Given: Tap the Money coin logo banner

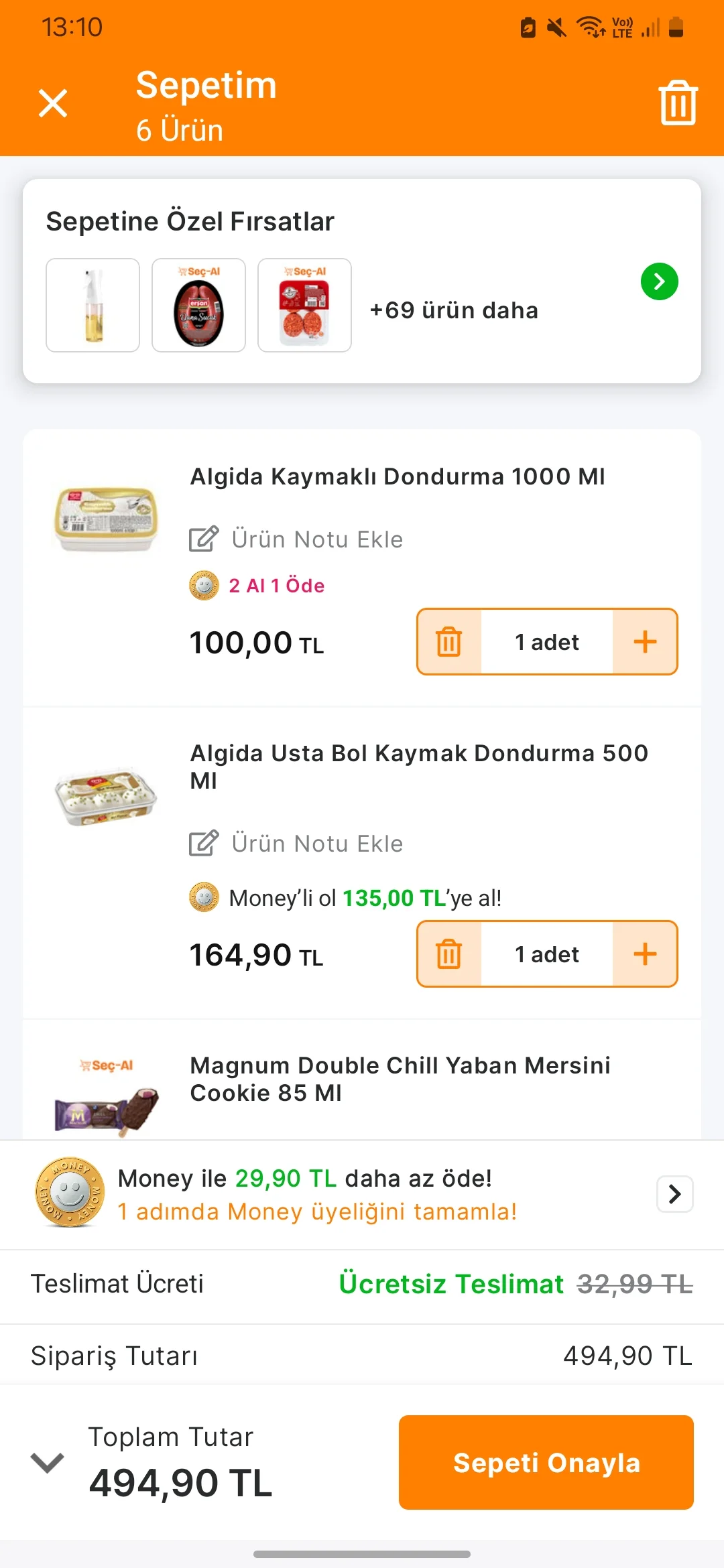Looking at the screenshot, I should pos(70,1193).
